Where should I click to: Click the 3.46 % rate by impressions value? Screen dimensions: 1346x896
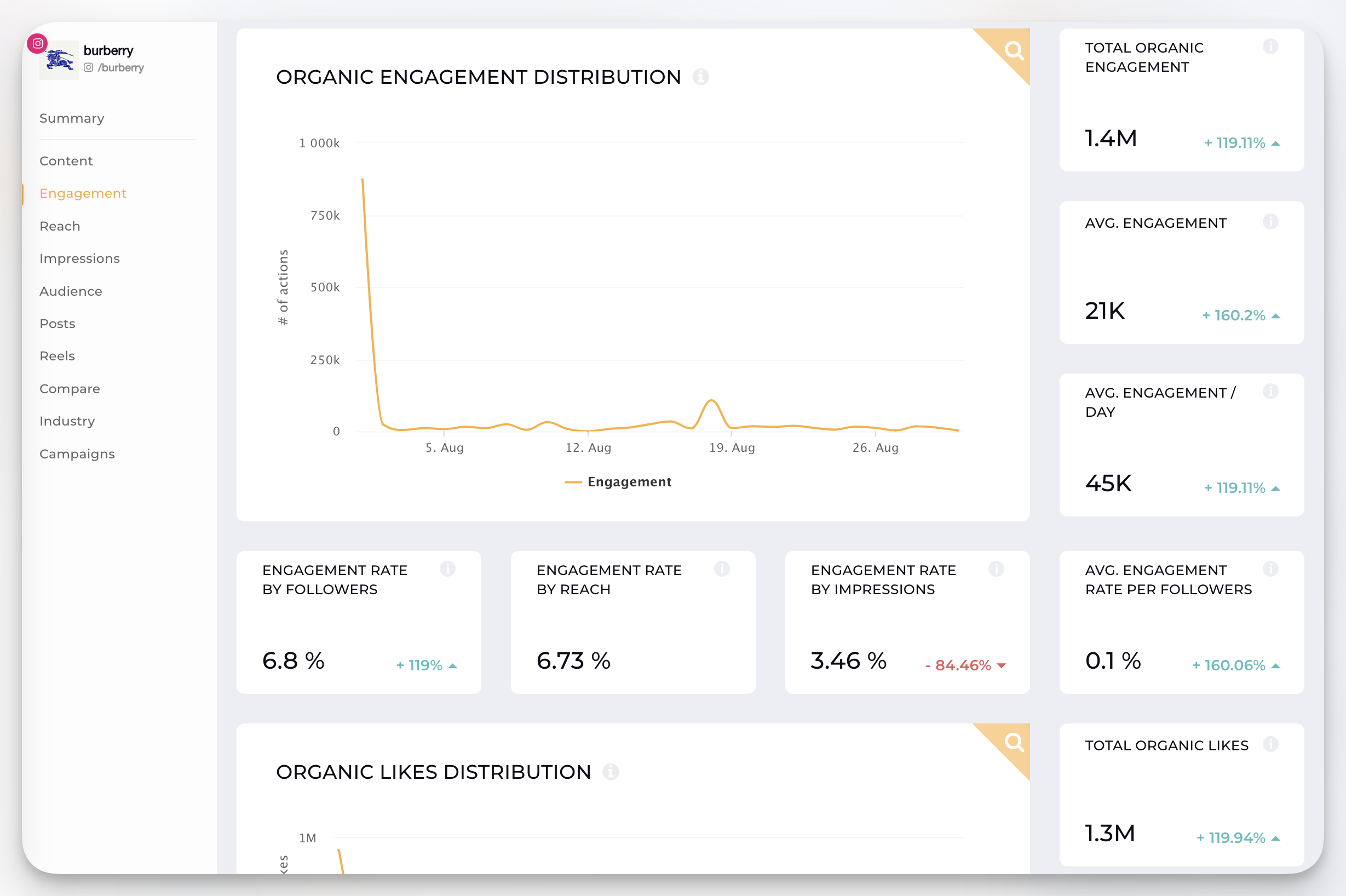pyautogui.click(x=849, y=661)
